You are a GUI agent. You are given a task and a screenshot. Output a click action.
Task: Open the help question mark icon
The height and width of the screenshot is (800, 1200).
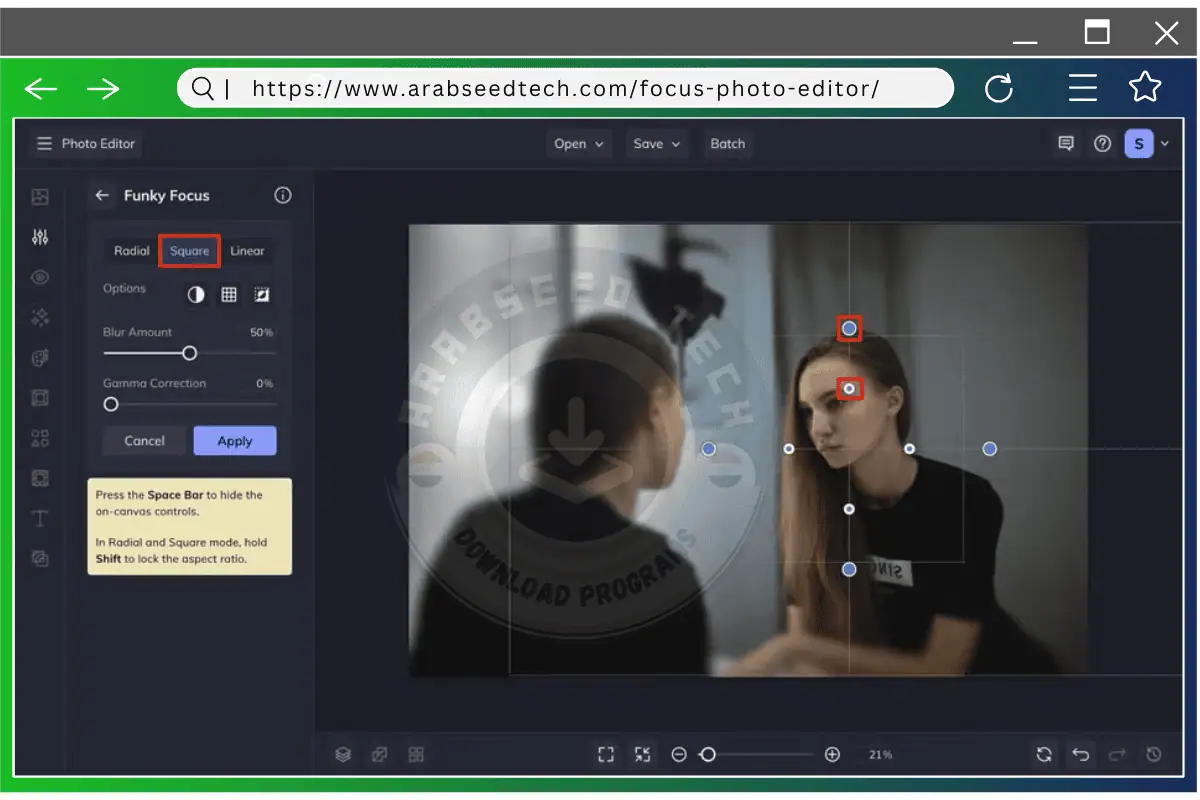[x=1102, y=144]
